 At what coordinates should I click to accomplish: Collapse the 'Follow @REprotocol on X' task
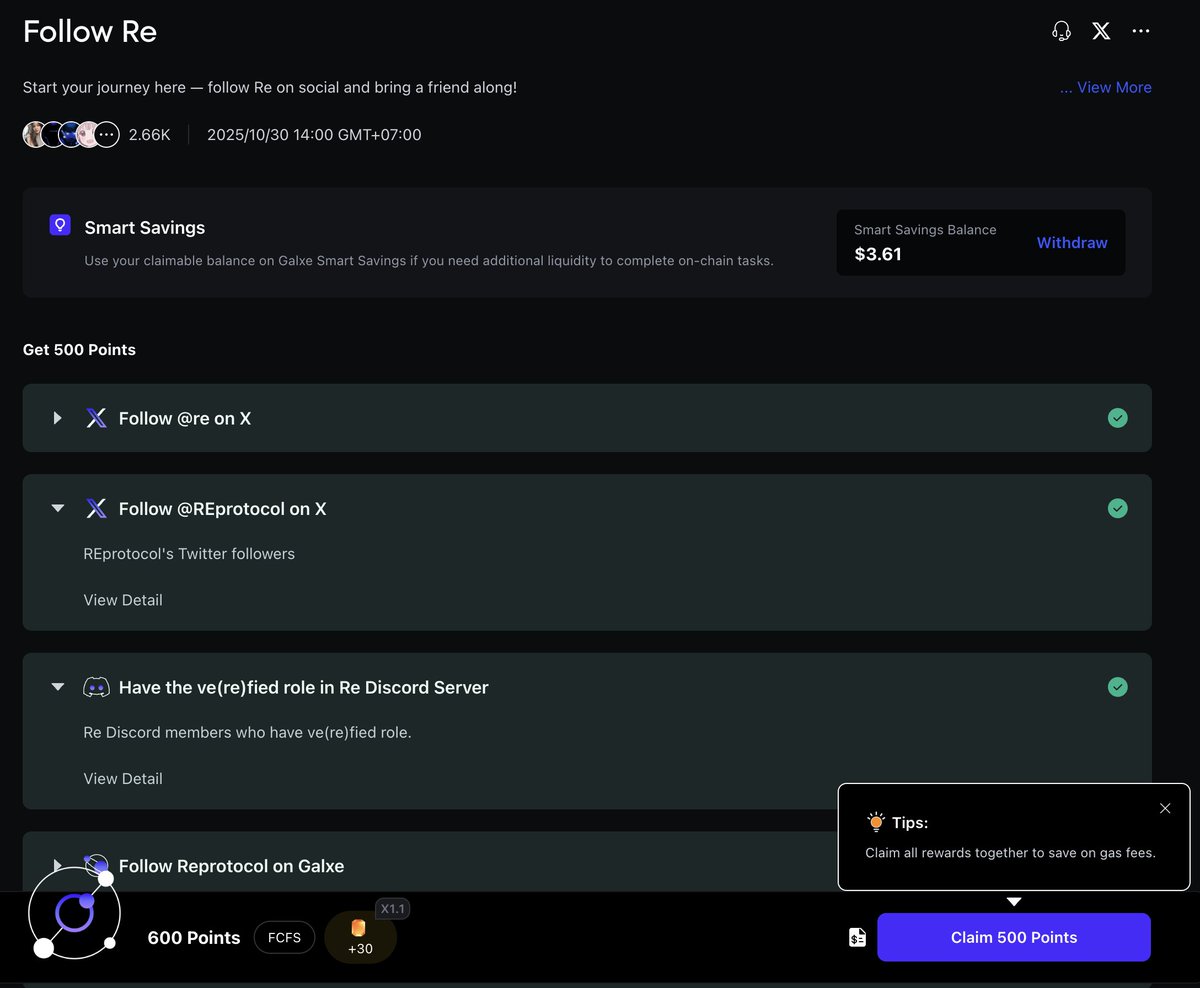pyautogui.click(x=57, y=508)
